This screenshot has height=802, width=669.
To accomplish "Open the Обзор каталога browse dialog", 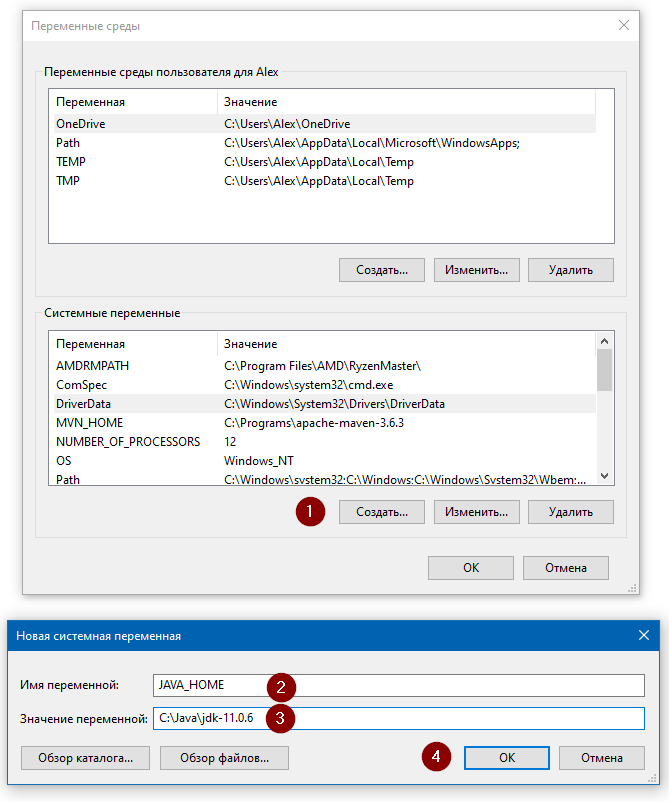I will [85, 758].
